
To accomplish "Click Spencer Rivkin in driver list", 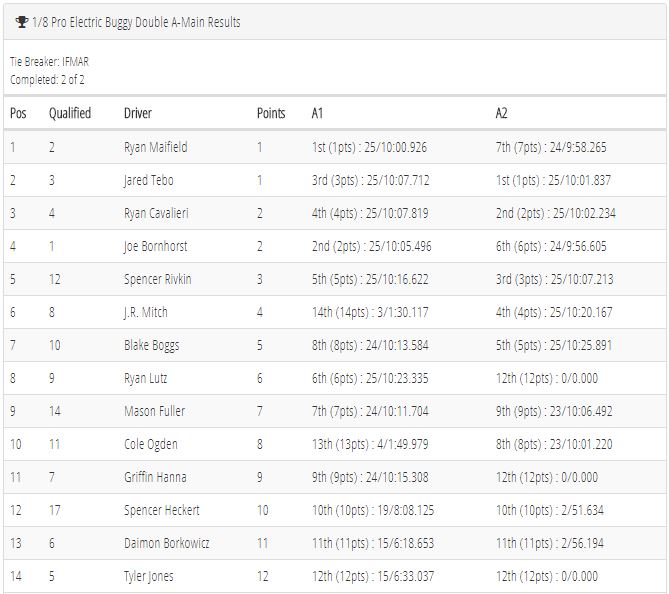I will pyautogui.click(x=157, y=279).
